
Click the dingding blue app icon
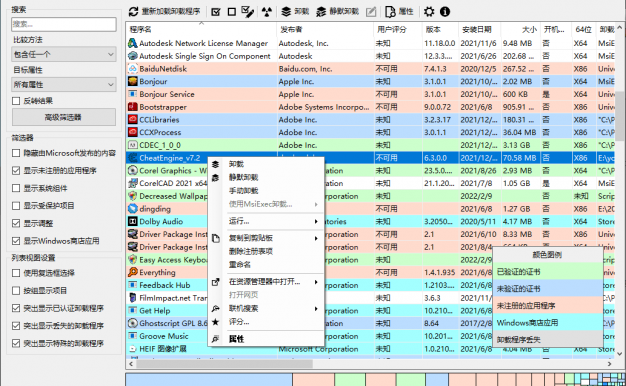pyautogui.click(x=133, y=208)
